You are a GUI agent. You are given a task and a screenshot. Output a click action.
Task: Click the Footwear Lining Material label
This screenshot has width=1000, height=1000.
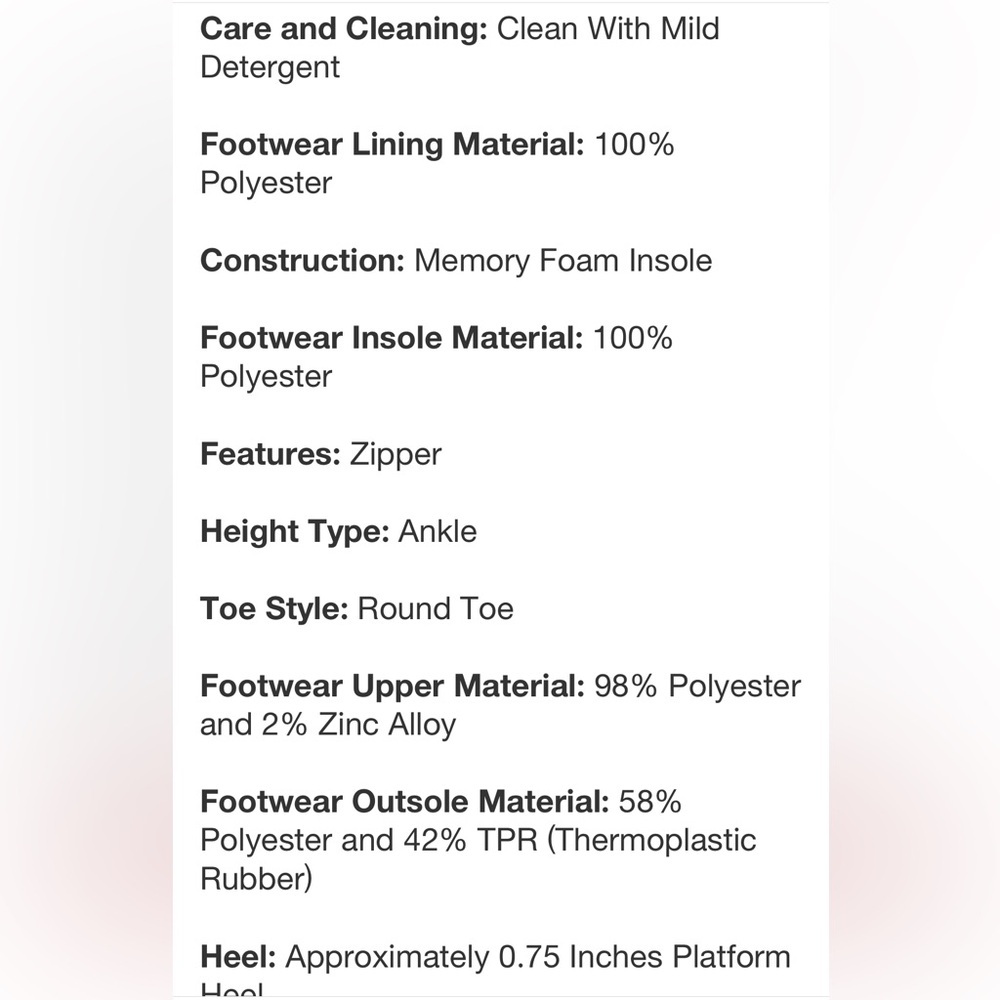(392, 145)
